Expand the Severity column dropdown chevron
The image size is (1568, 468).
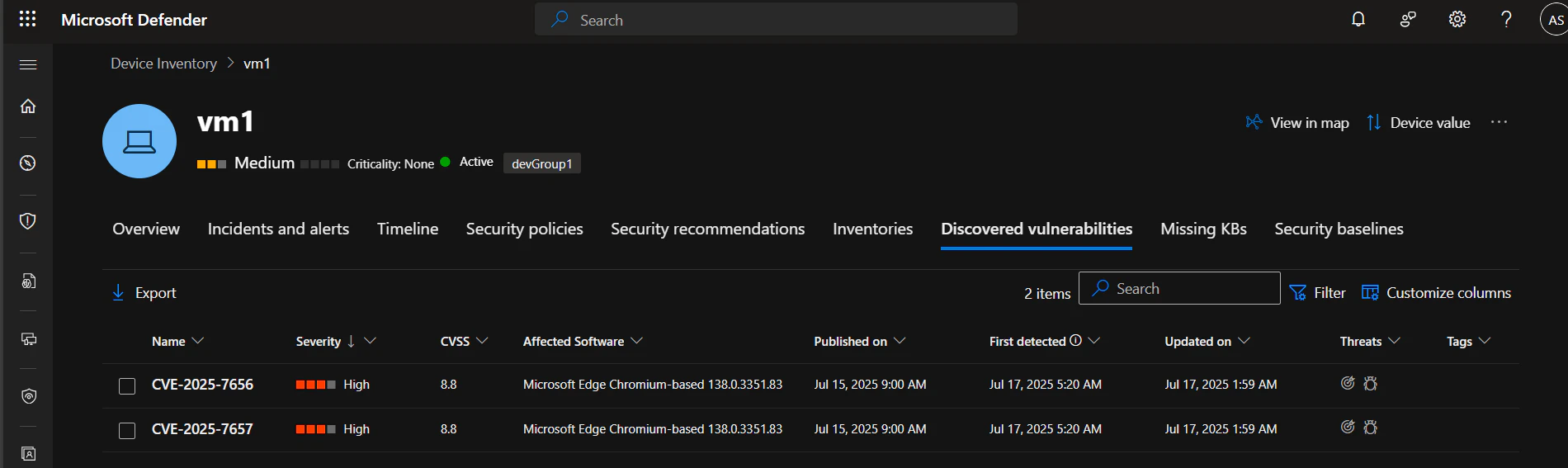point(370,341)
